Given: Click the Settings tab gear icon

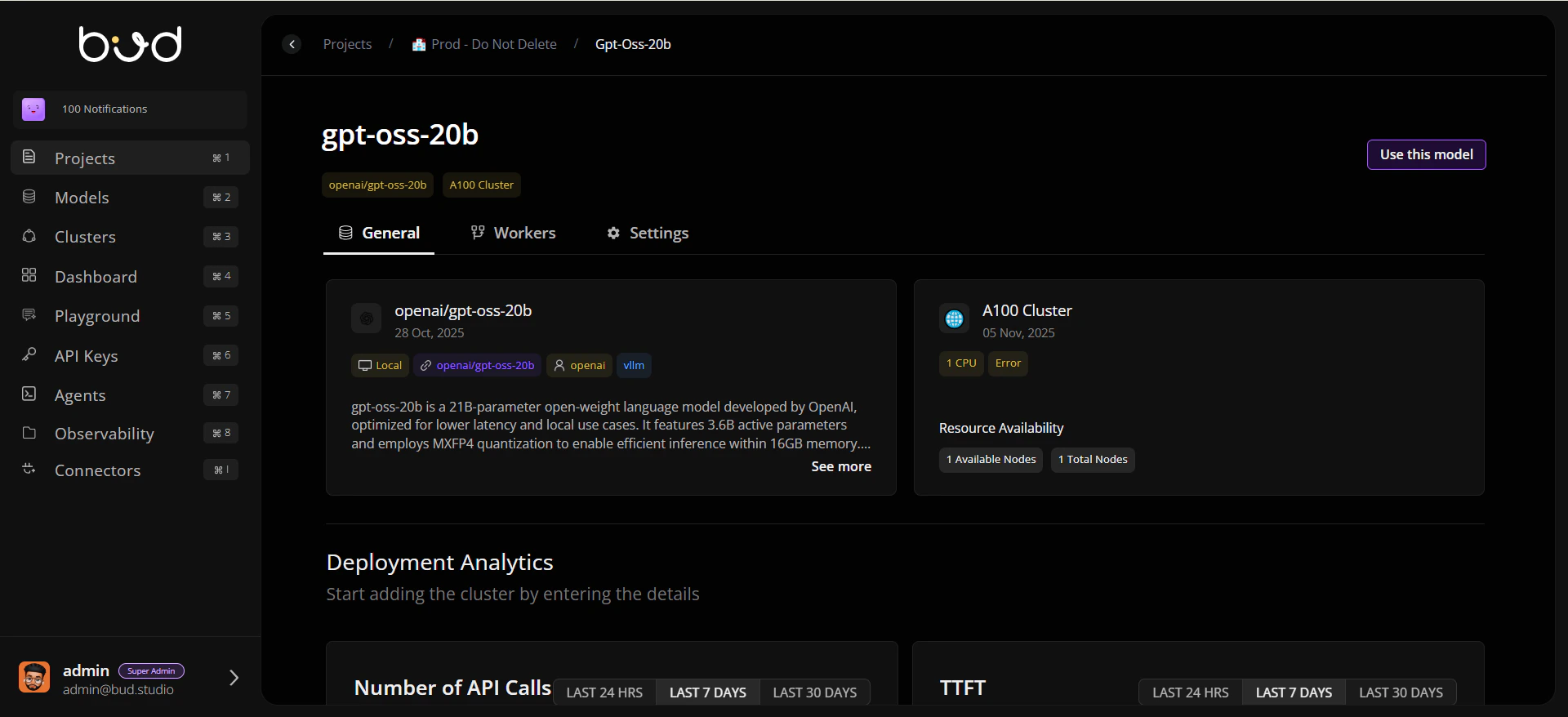Looking at the screenshot, I should click(x=613, y=233).
